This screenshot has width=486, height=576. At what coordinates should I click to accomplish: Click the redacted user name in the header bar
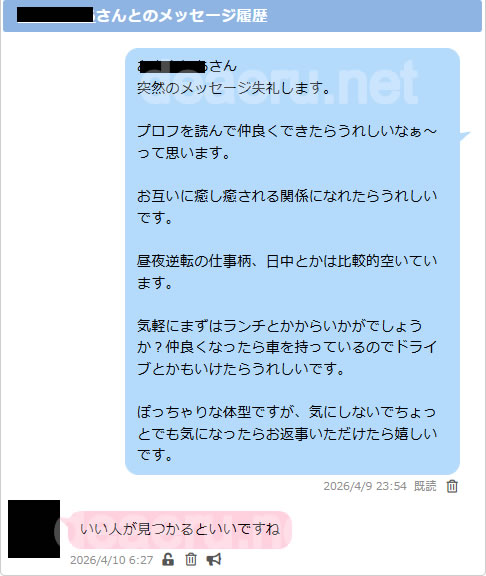click(x=55, y=15)
